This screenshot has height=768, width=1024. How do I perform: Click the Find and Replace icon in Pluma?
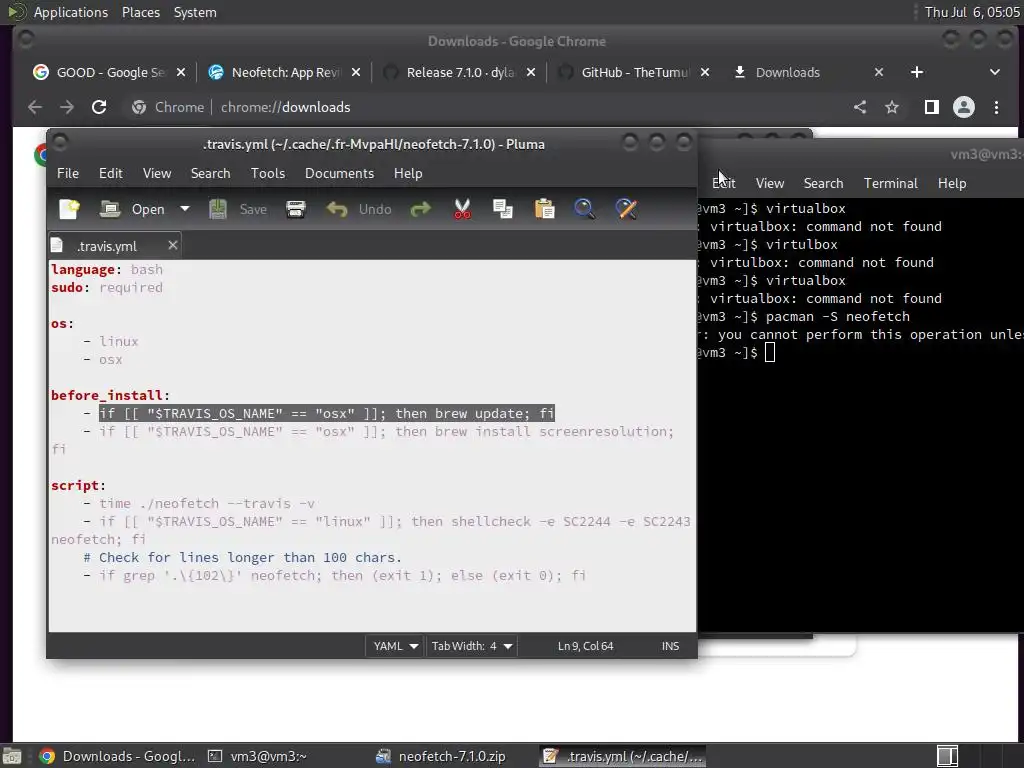[x=626, y=209]
